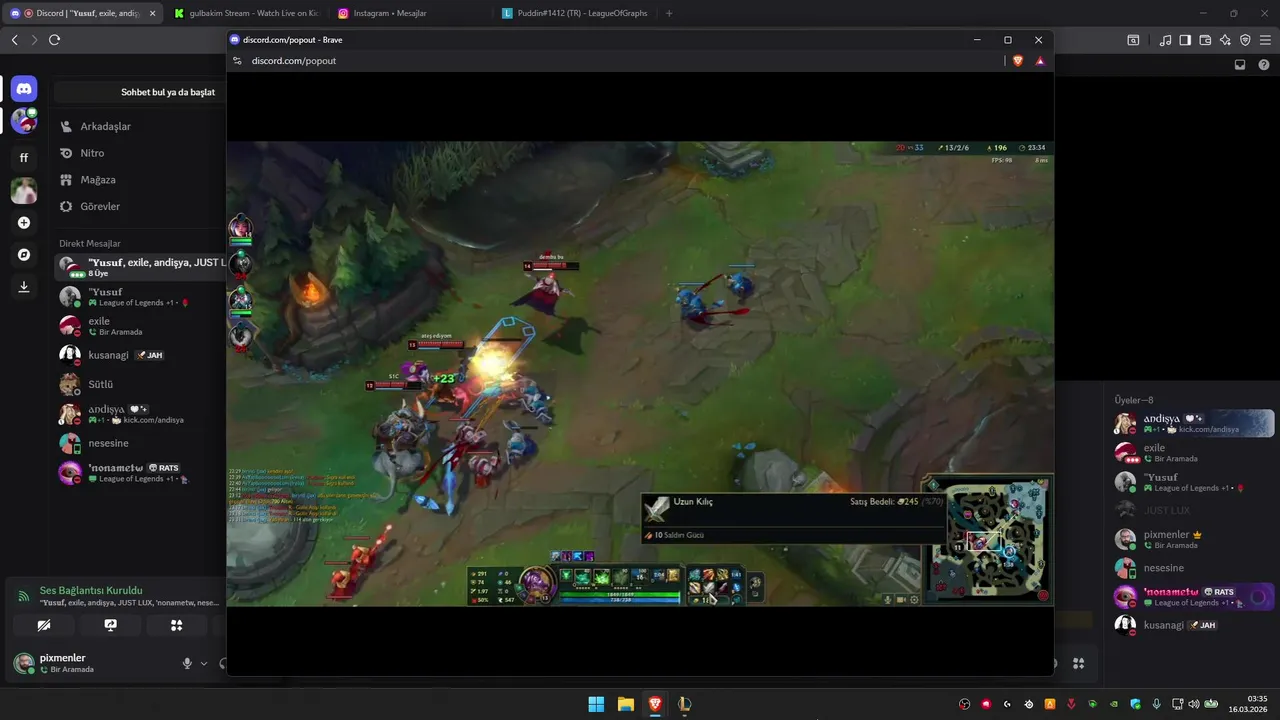This screenshot has height=720, width=1280.
Task: Select kusanagi in members list
Action: click(1193, 625)
